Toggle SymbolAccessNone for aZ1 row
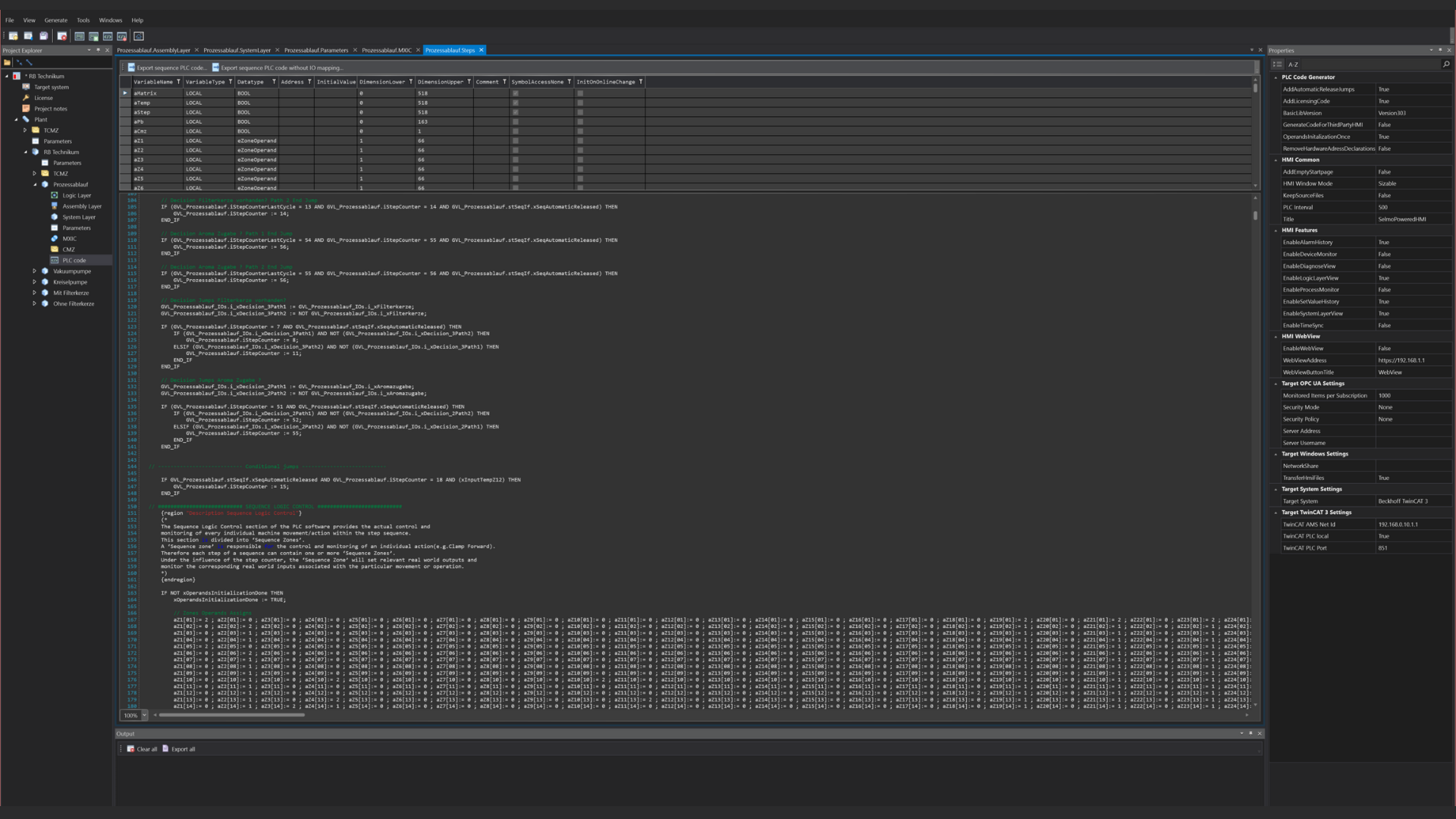 coord(516,140)
